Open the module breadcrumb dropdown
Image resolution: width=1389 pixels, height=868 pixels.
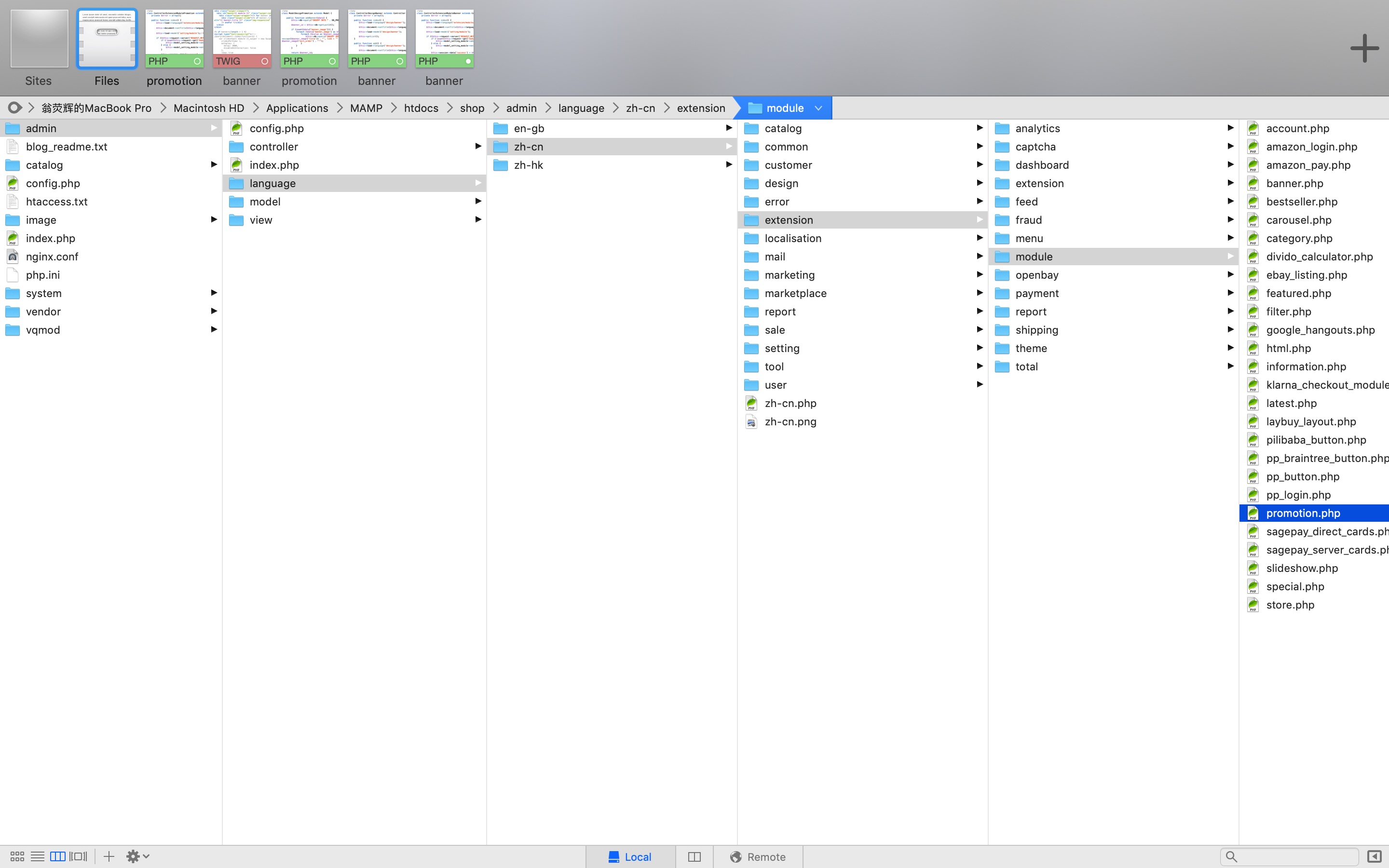[x=818, y=108]
